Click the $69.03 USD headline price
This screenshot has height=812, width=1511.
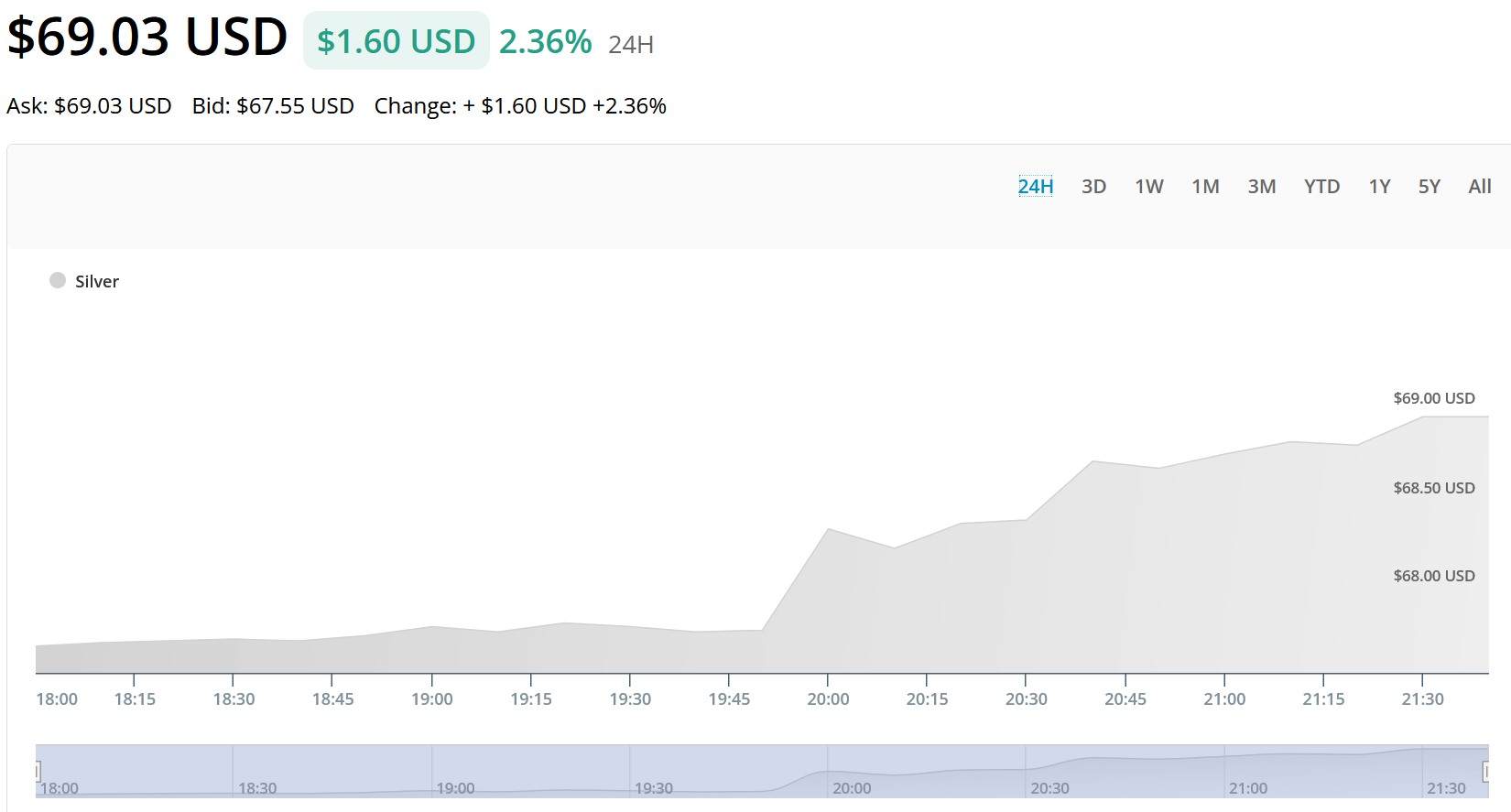(x=147, y=37)
